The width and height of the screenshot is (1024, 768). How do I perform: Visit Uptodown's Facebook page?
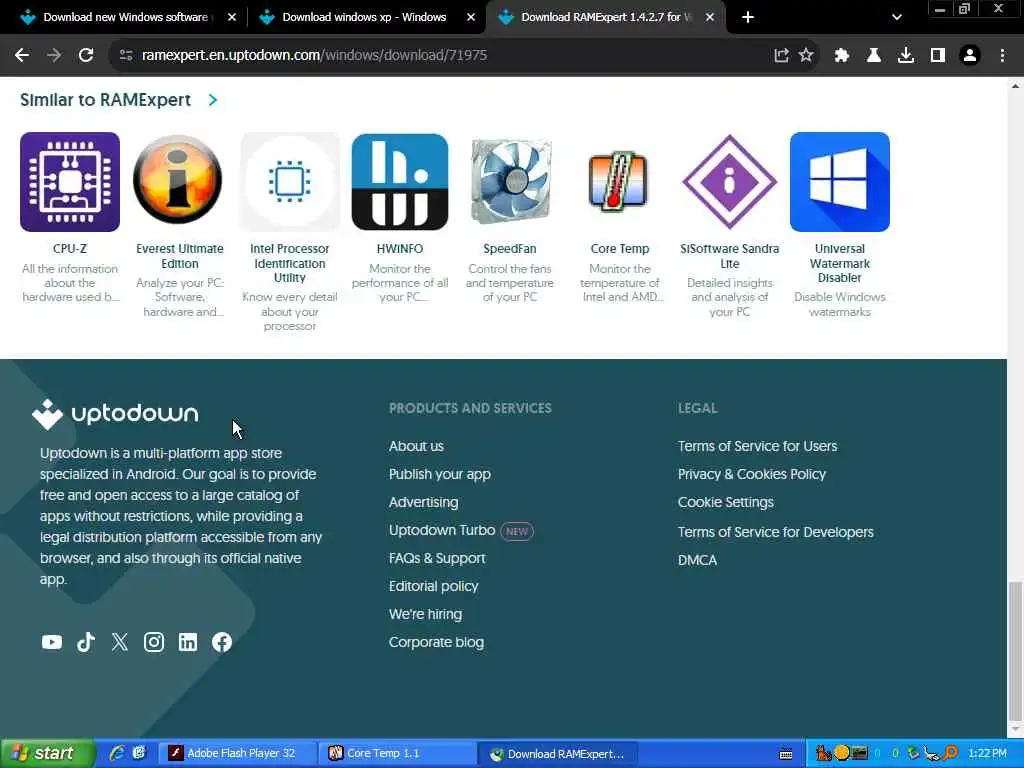(222, 642)
